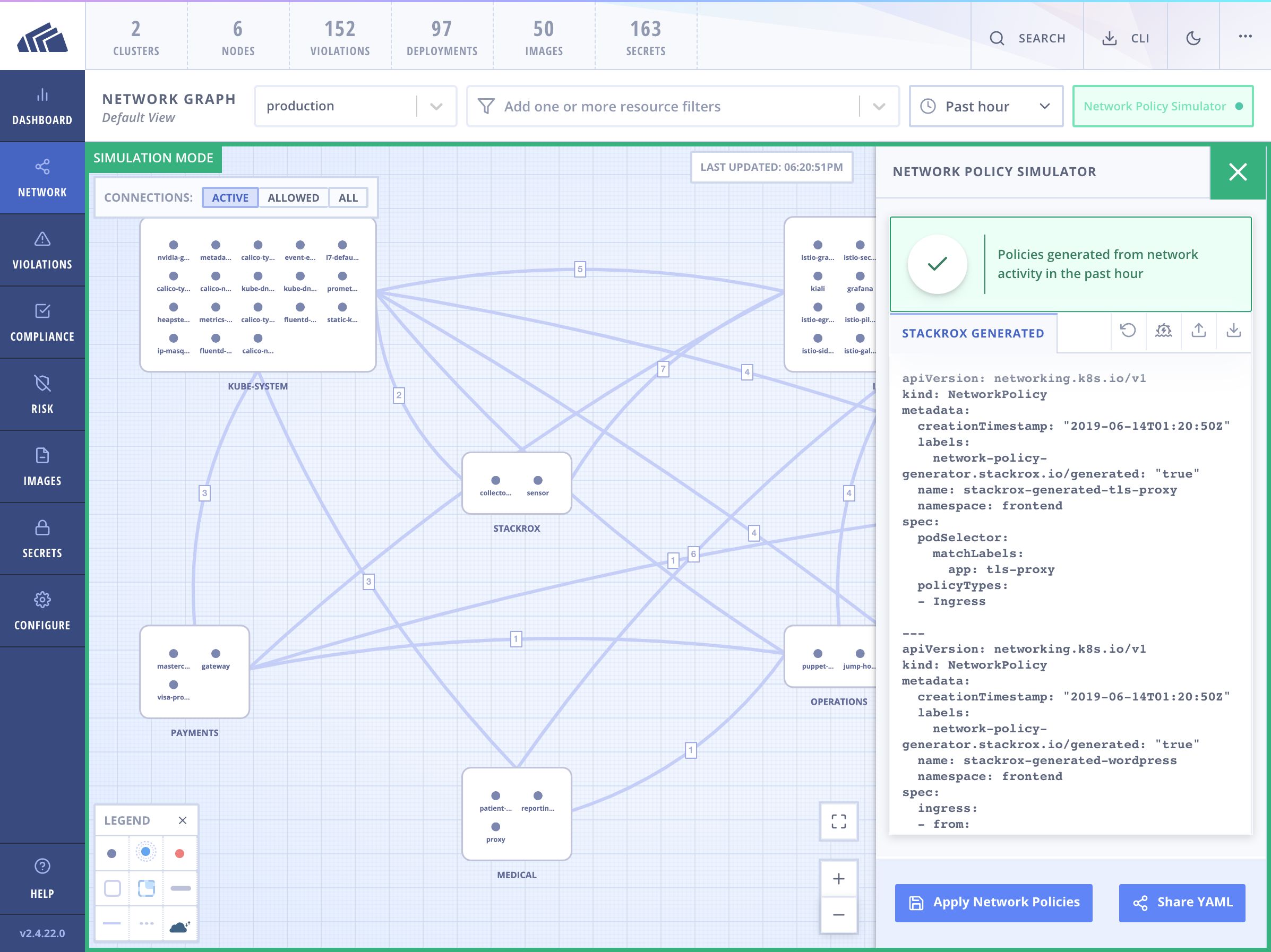This screenshot has width=1271, height=952.
Task: Open the Risk sidebar section
Action: pos(42,395)
